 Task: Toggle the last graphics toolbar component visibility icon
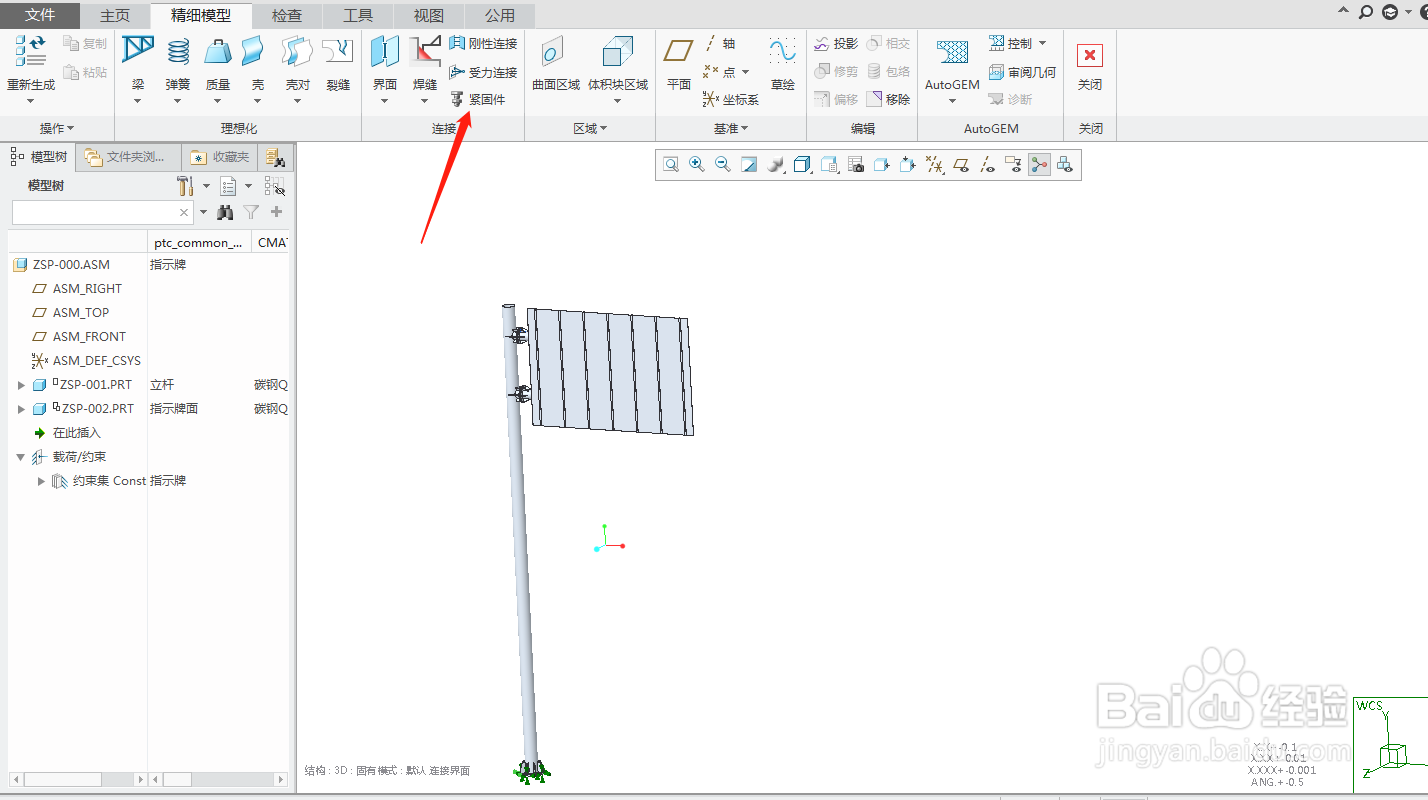point(1065,165)
